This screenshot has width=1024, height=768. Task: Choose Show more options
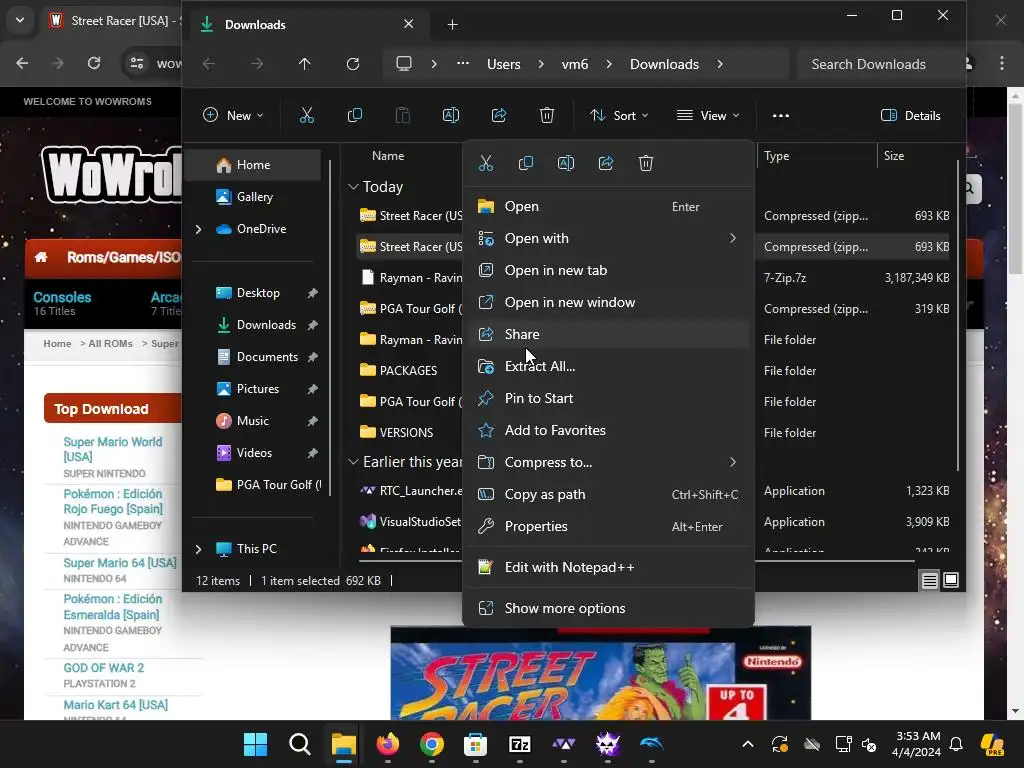(x=609, y=609)
